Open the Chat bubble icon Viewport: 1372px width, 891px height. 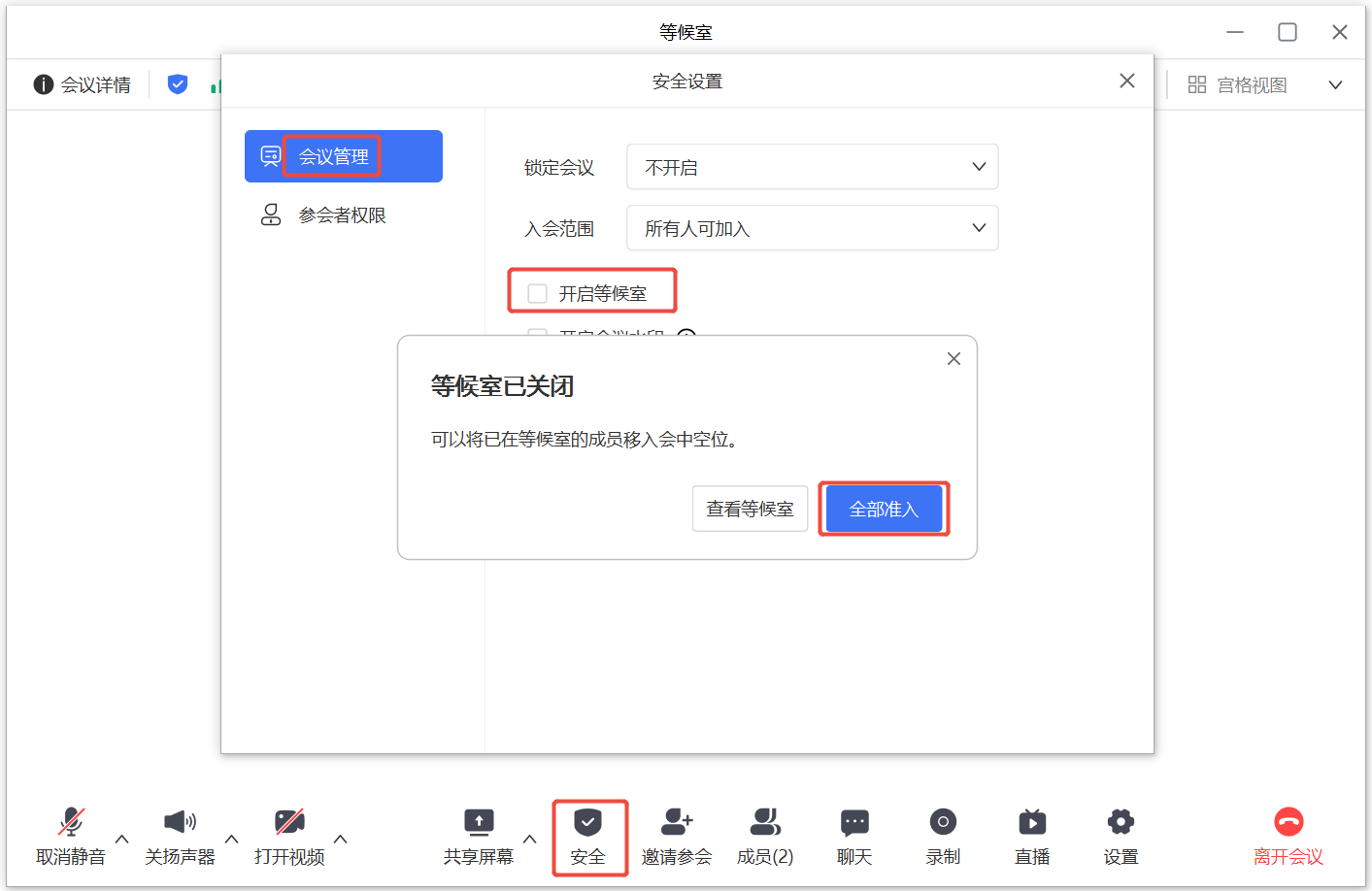click(x=854, y=823)
